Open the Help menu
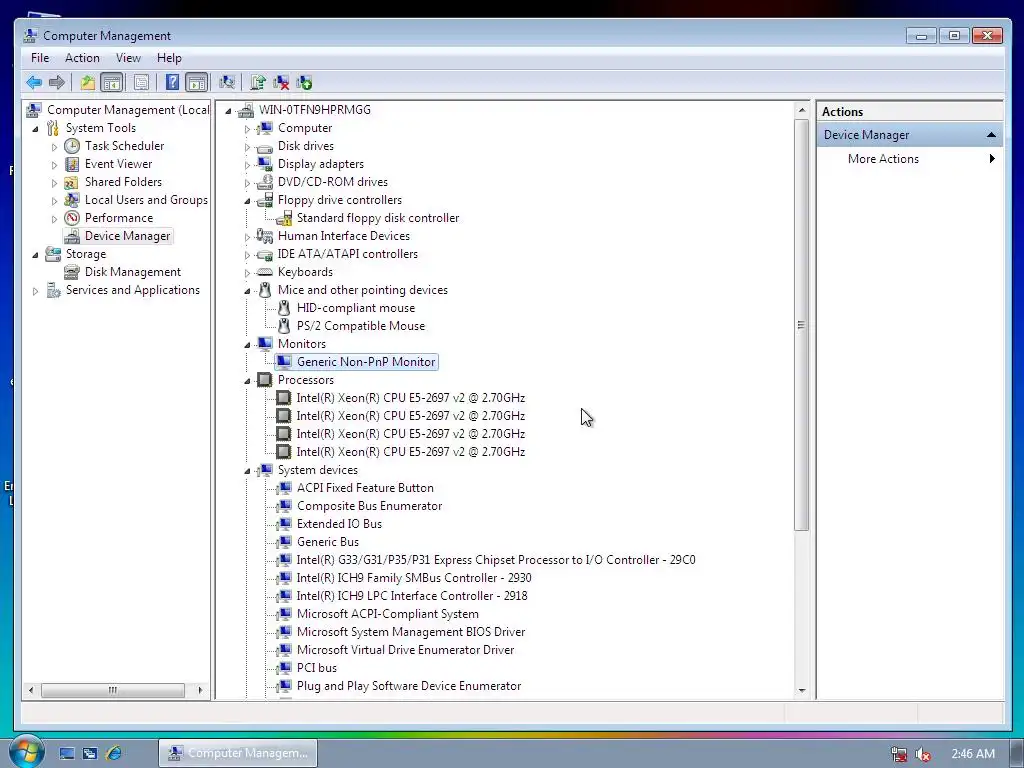 point(169,58)
